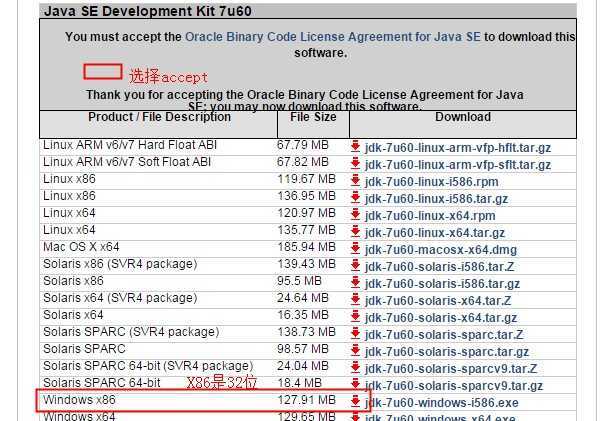
Task: Open jdk-7u60-linux-x64.rpm download link
Action: (430, 216)
